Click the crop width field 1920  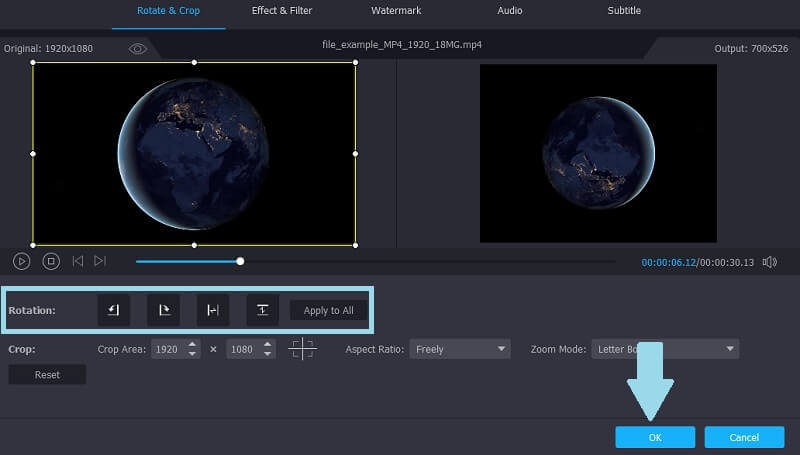[169, 349]
